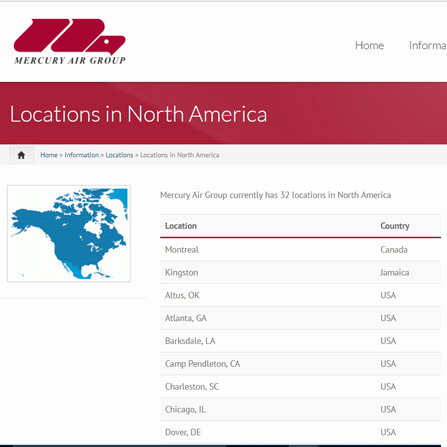Open the Information navigation menu item

click(428, 45)
